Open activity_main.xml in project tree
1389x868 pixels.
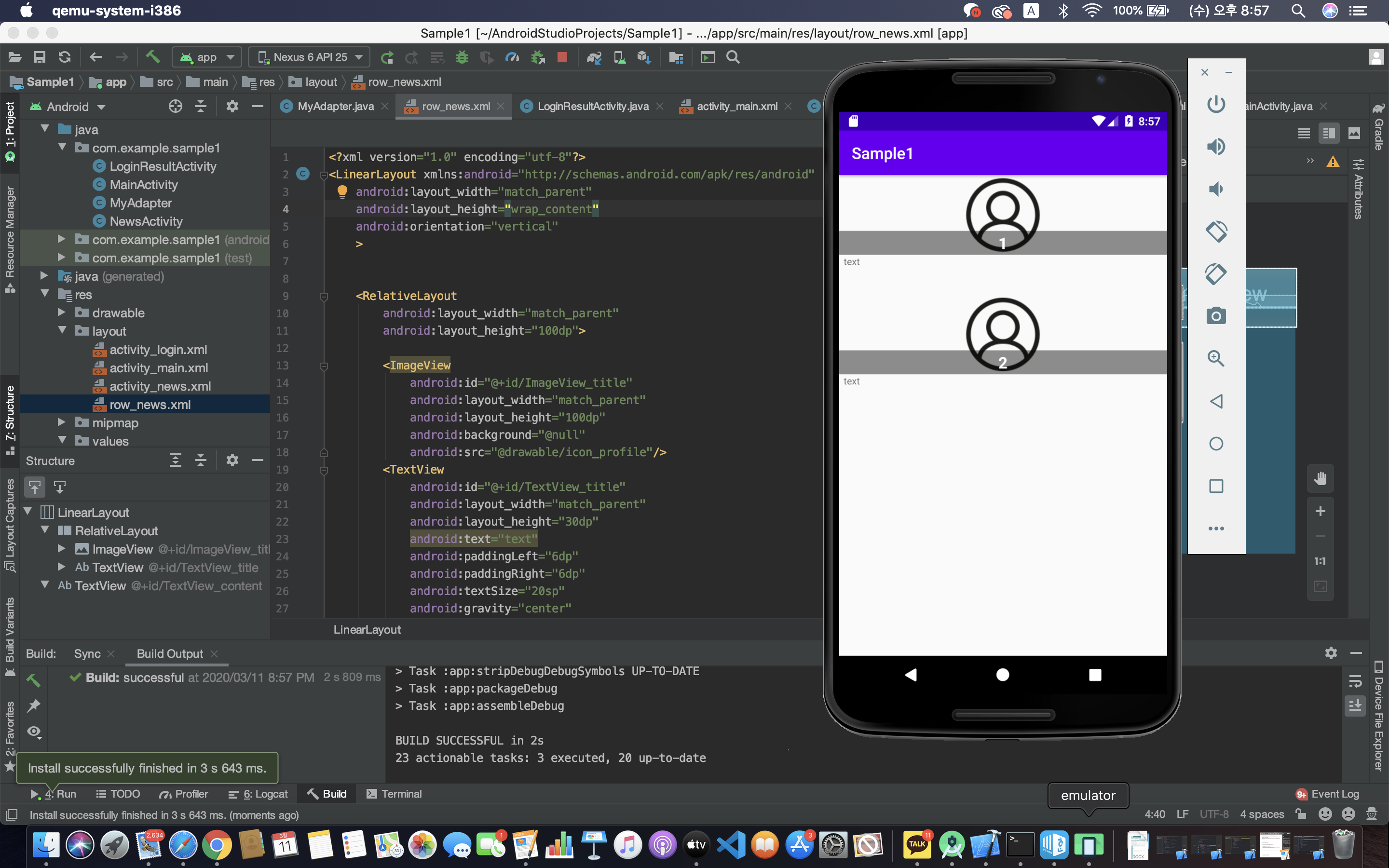158,368
